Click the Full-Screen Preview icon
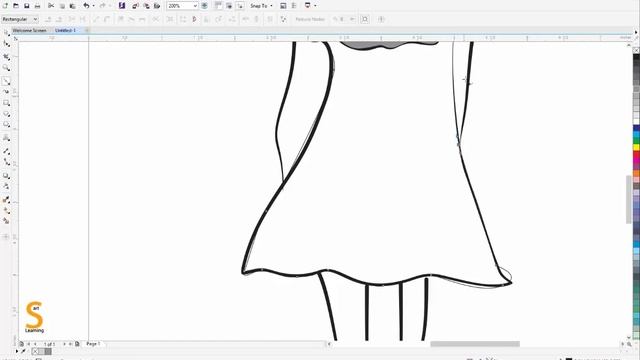This screenshot has width=640, height=360. tap(204, 6)
